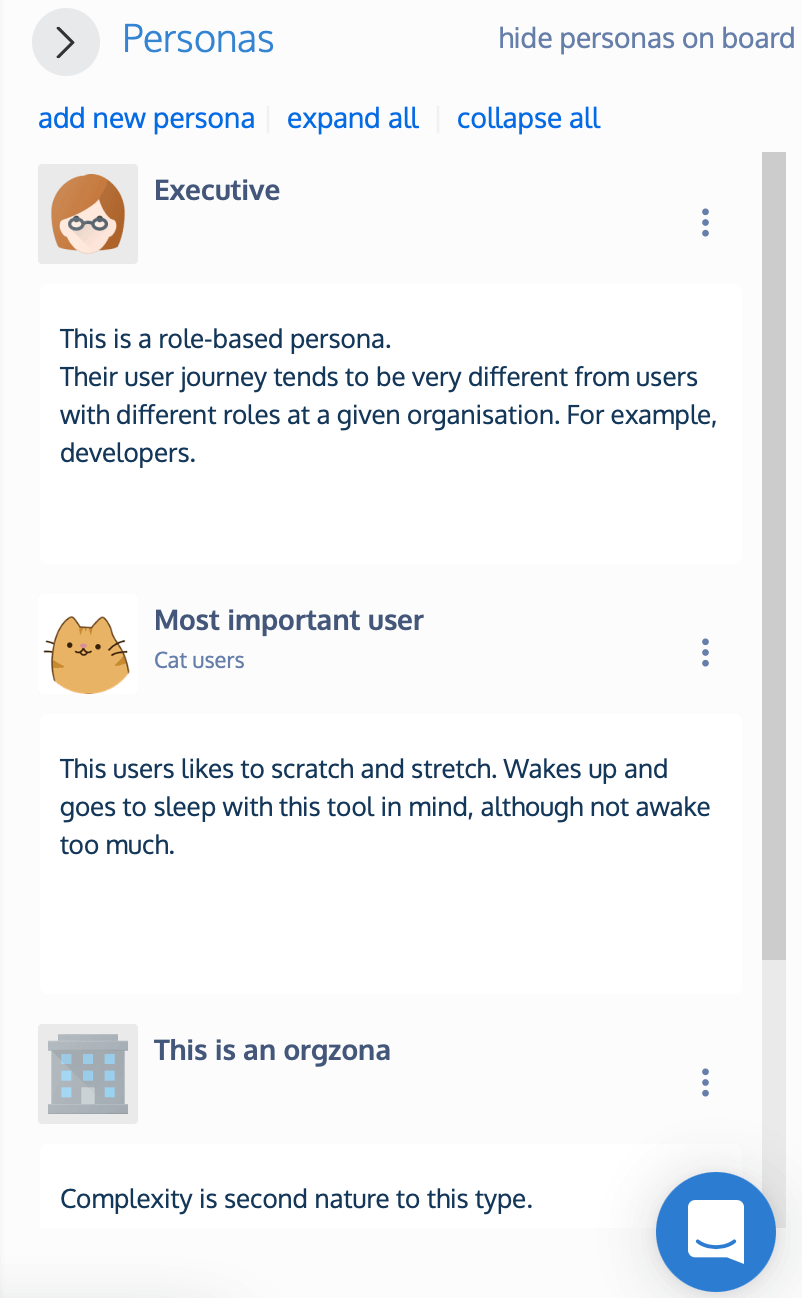Collapse all personas

pos(528,118)
